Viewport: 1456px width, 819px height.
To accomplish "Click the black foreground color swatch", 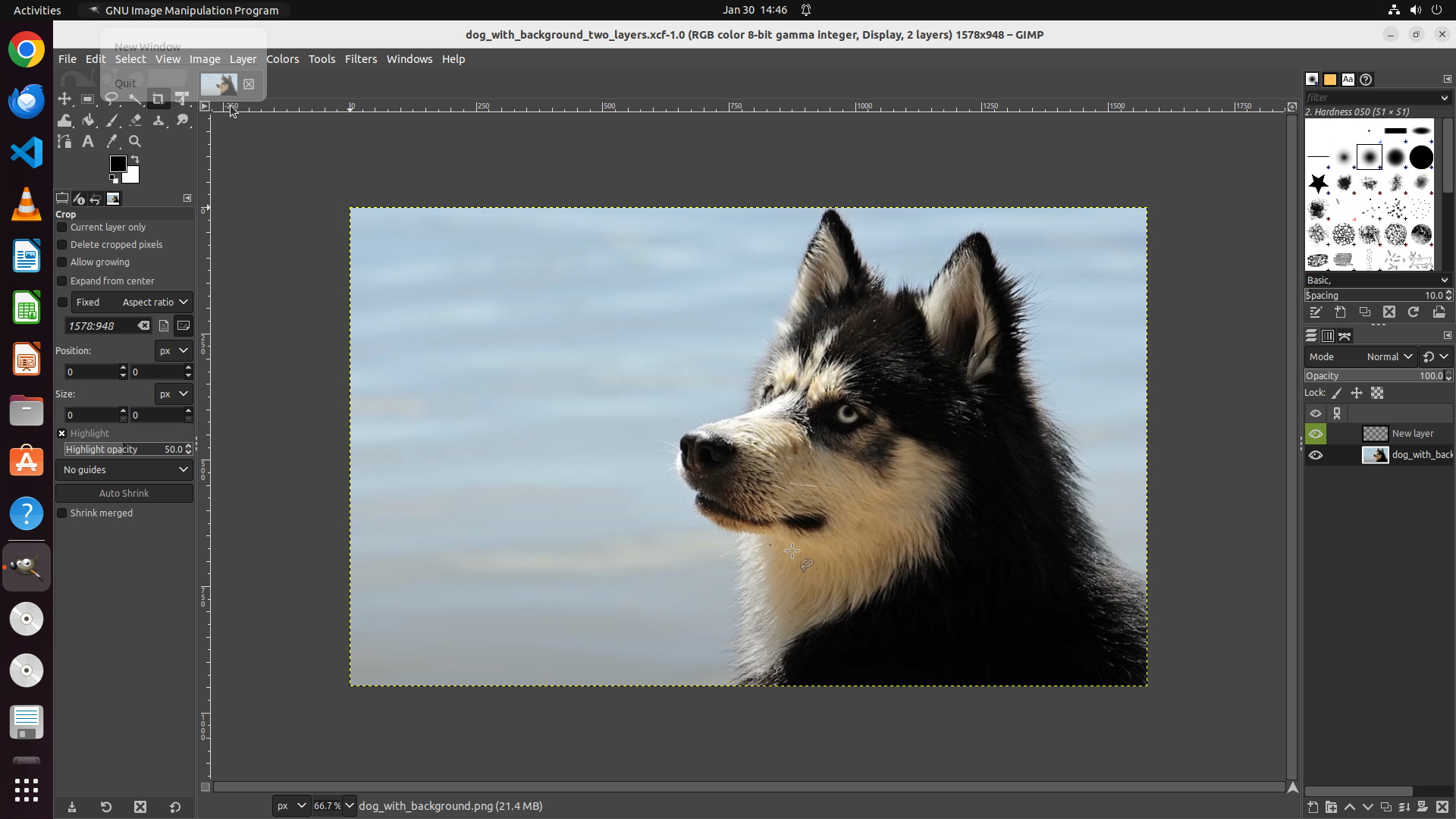I will tap(118, 164).
